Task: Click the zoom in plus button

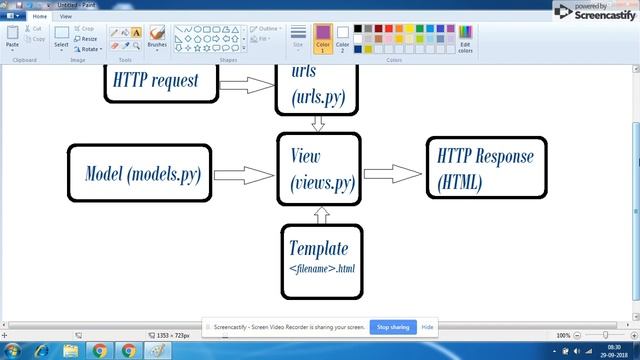Action: [634, 335]
